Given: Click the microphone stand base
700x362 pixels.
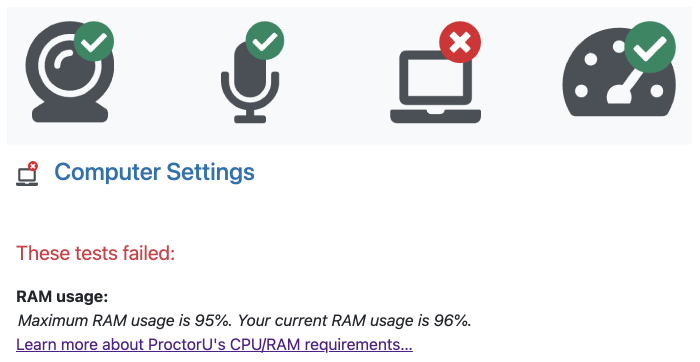Looking at the screenshot, I should pyautogui.click(x=250, y=119).
